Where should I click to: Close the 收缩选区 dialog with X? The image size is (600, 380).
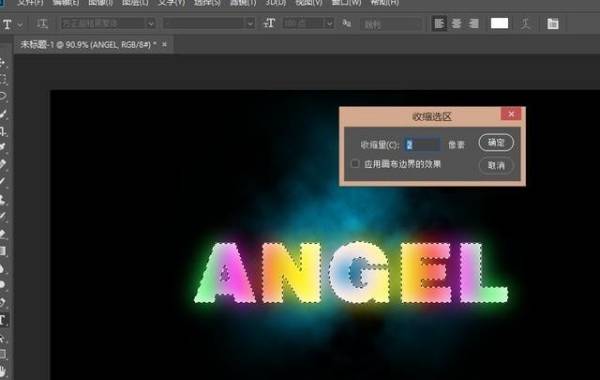511,114
